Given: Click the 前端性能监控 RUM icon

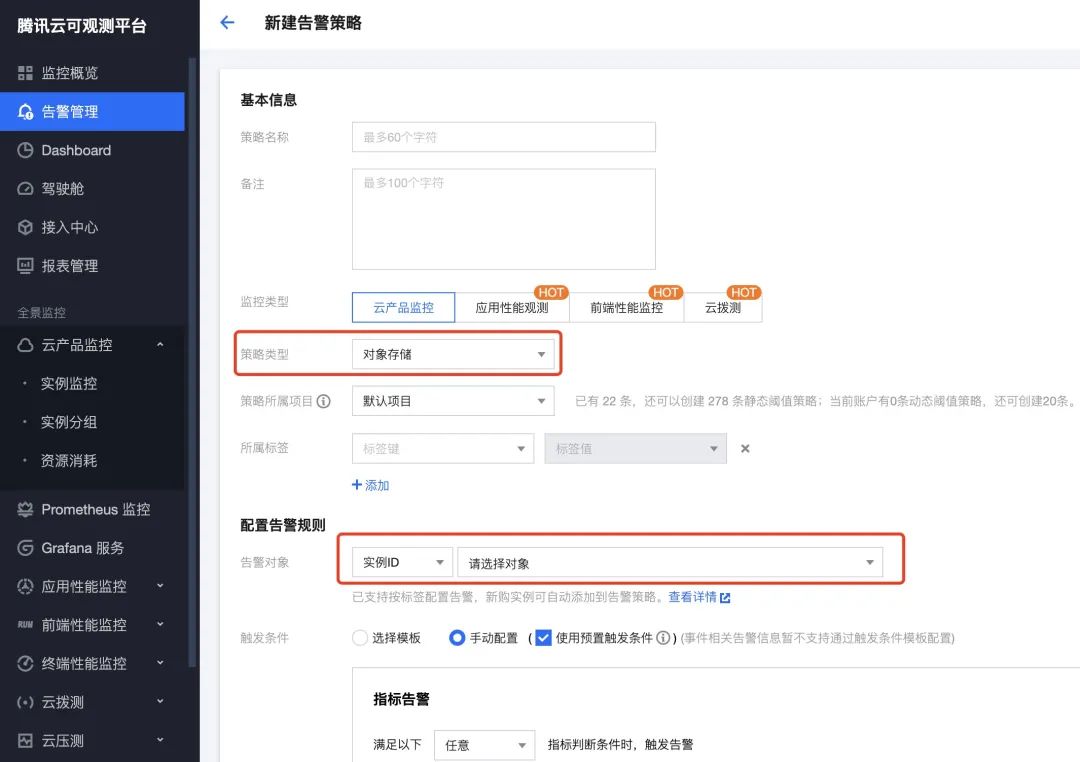Looking at the screenshot, I should tap(25, 625).
